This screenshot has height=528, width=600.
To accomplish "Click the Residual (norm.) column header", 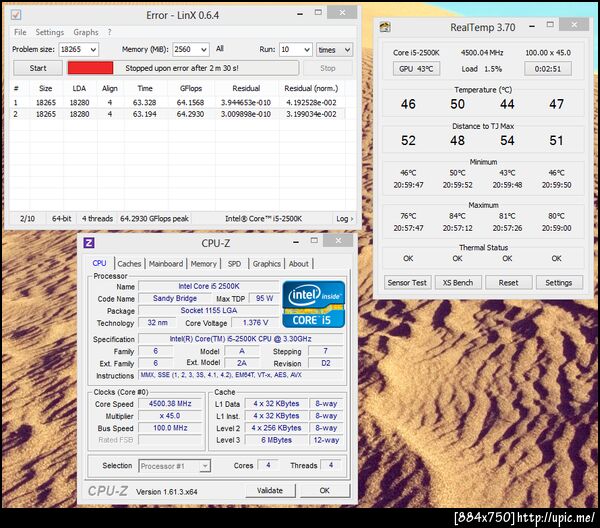I will point(311,88).
